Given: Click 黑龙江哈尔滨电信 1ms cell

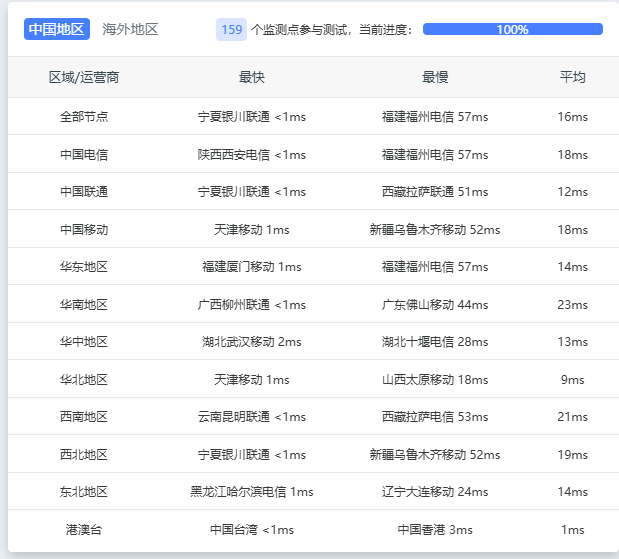Looking at the screenshot, I should 251,492.
